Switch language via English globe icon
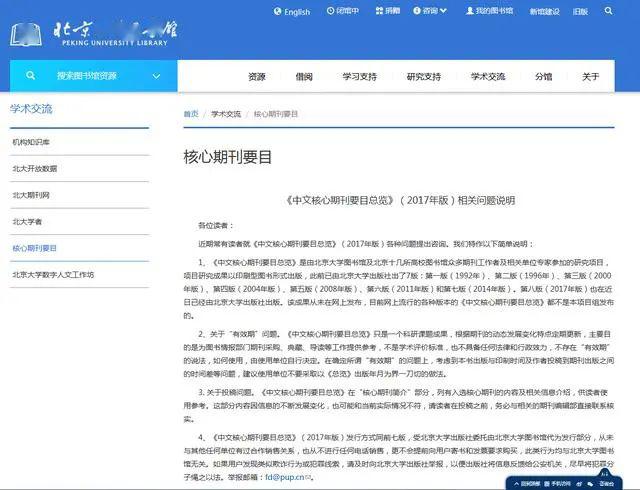 click(278, 11)
